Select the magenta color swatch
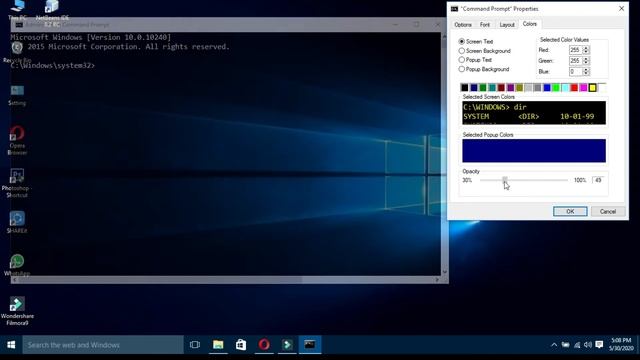640x360 pixels. pyautogui.click(x=583, y=87)
